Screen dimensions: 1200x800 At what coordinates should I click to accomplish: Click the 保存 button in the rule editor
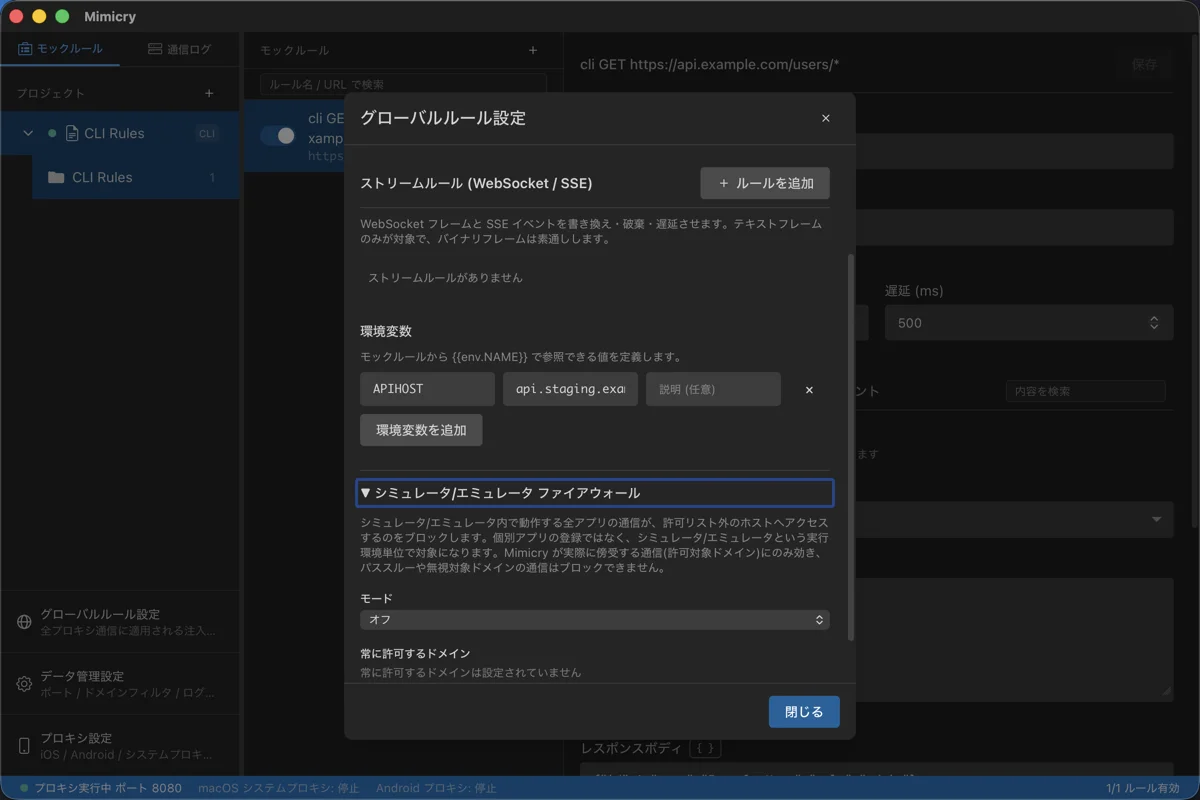coord(1145,64)
